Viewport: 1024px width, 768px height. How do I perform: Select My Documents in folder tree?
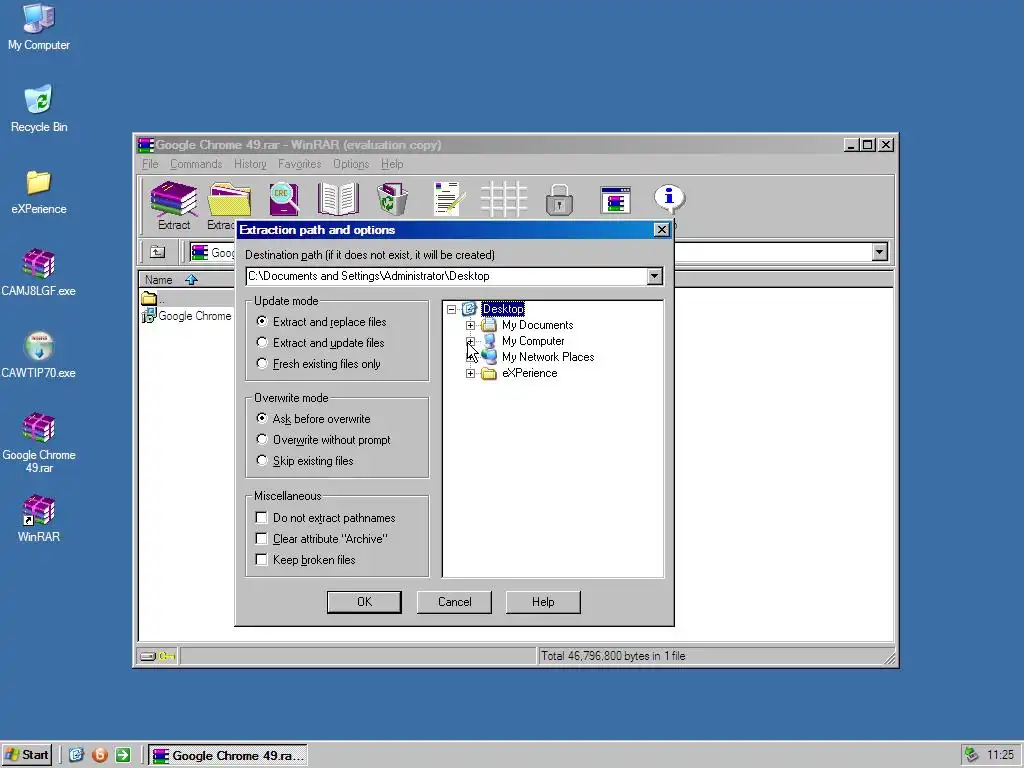click(x=537, y=325)
